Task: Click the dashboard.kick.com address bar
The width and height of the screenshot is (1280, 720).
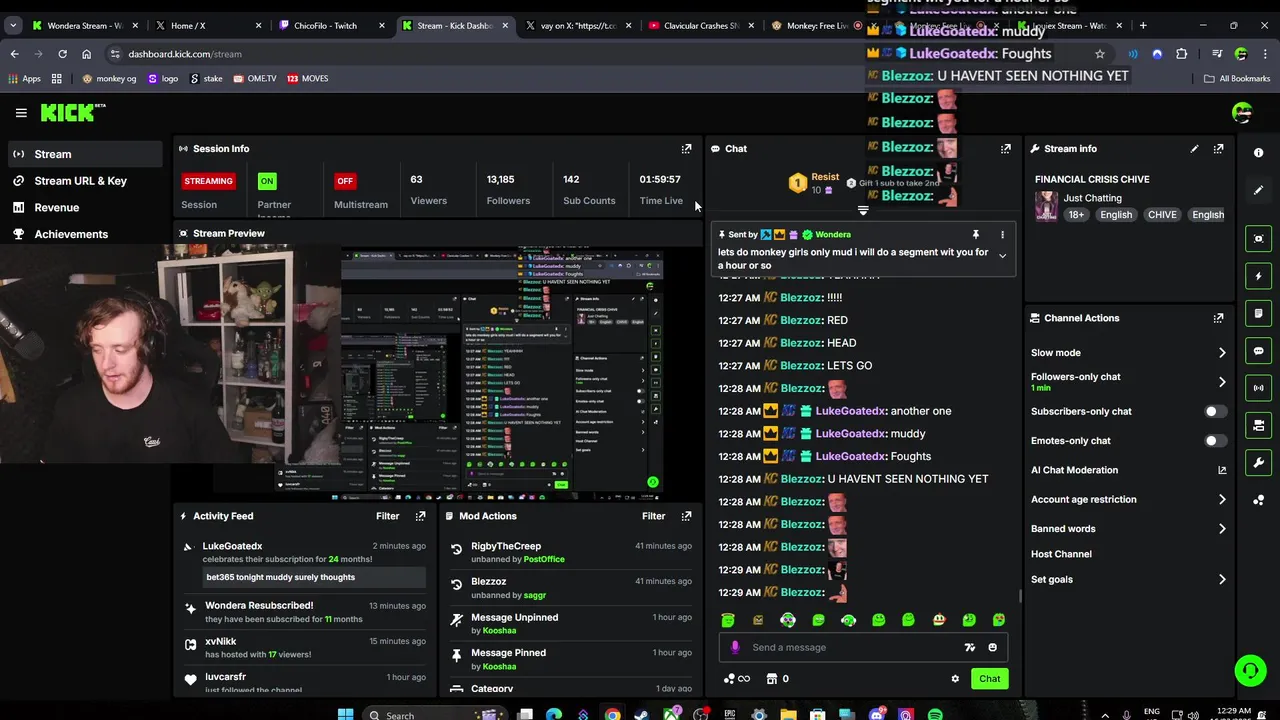Action: [600, 54]
